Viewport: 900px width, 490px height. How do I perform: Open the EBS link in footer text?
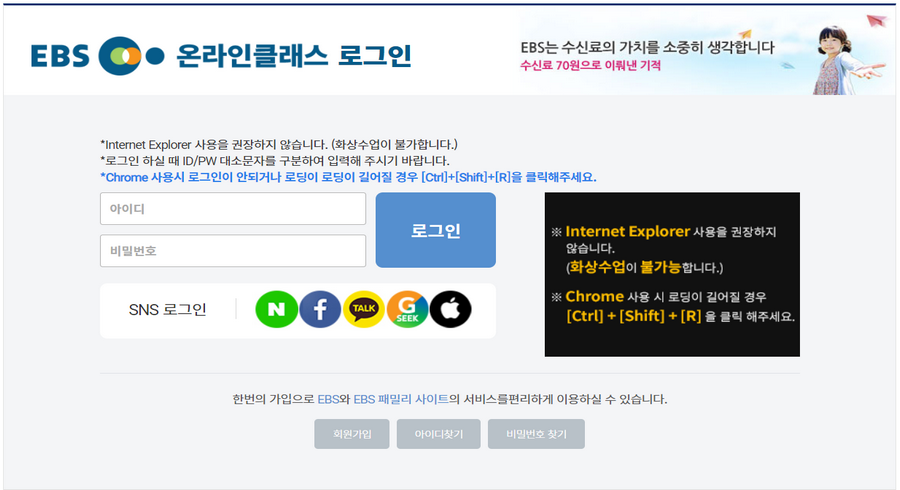(328, 399)
